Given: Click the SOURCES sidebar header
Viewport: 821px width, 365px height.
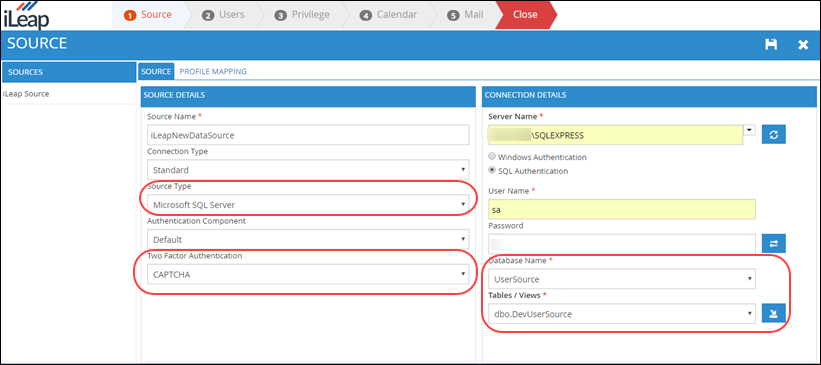Looking at the screenshot, I should point(69,72).
